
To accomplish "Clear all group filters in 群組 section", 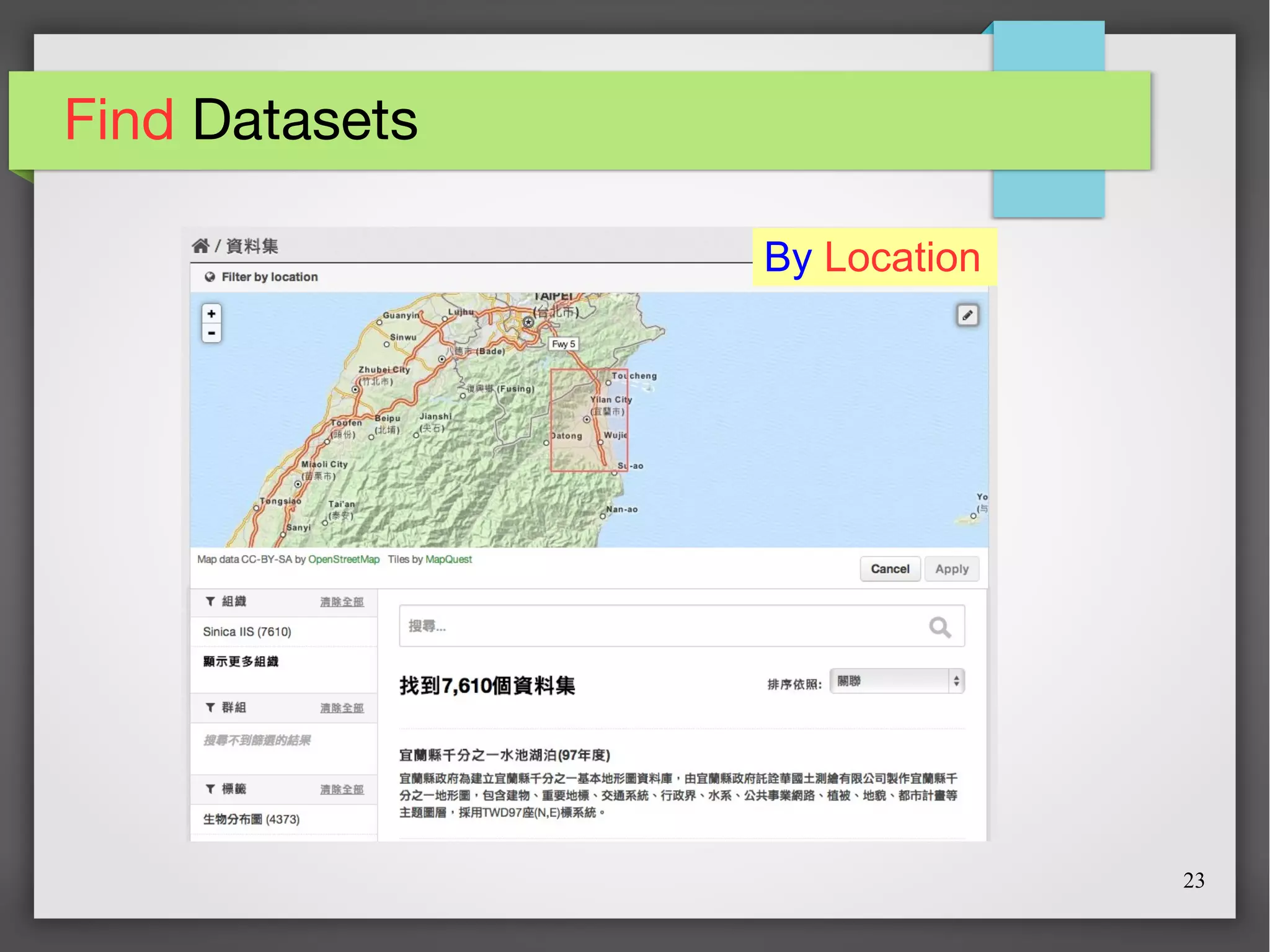I will point(342,708).
